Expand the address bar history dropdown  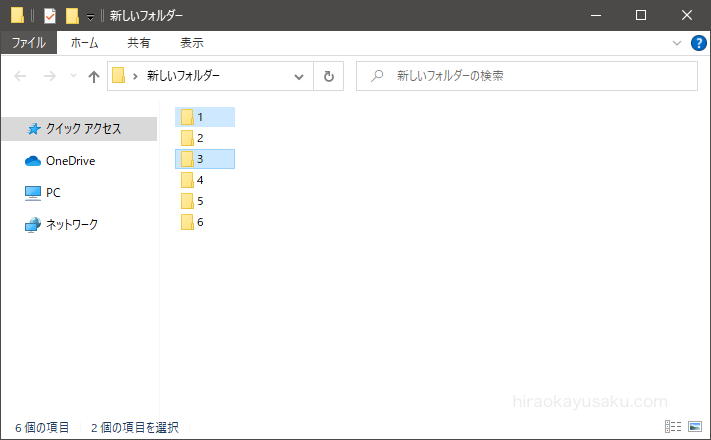click(298, 77)
